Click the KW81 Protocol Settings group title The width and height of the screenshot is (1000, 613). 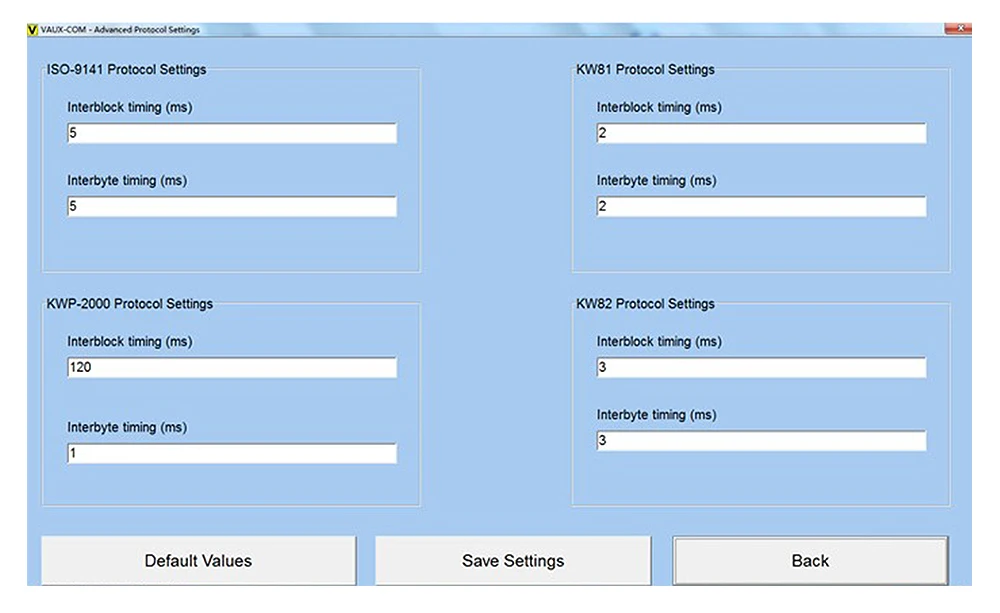click(x=646, y=70)
